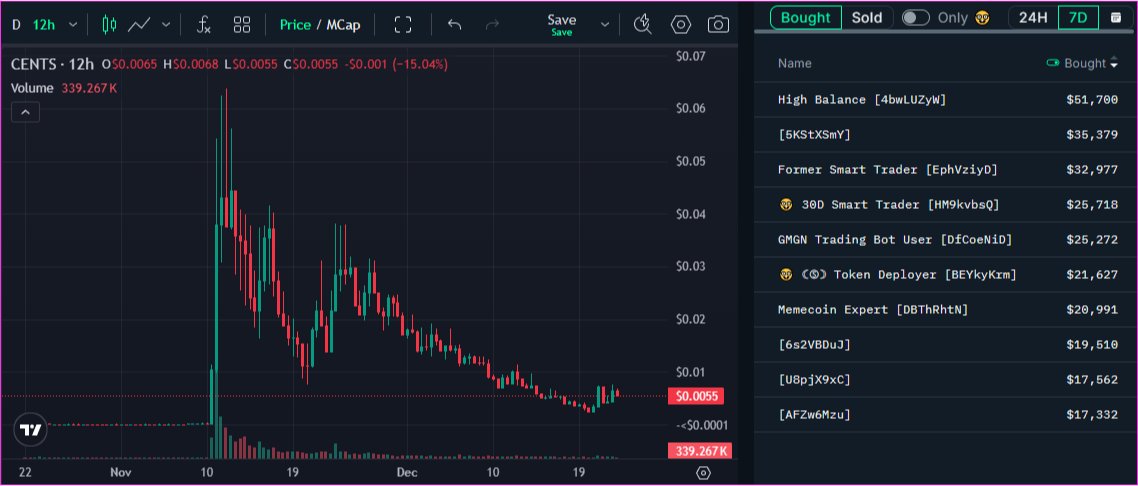Switch chart to Price view
1138x486 pixels.
pyautogui.click(x=295, y=25)
